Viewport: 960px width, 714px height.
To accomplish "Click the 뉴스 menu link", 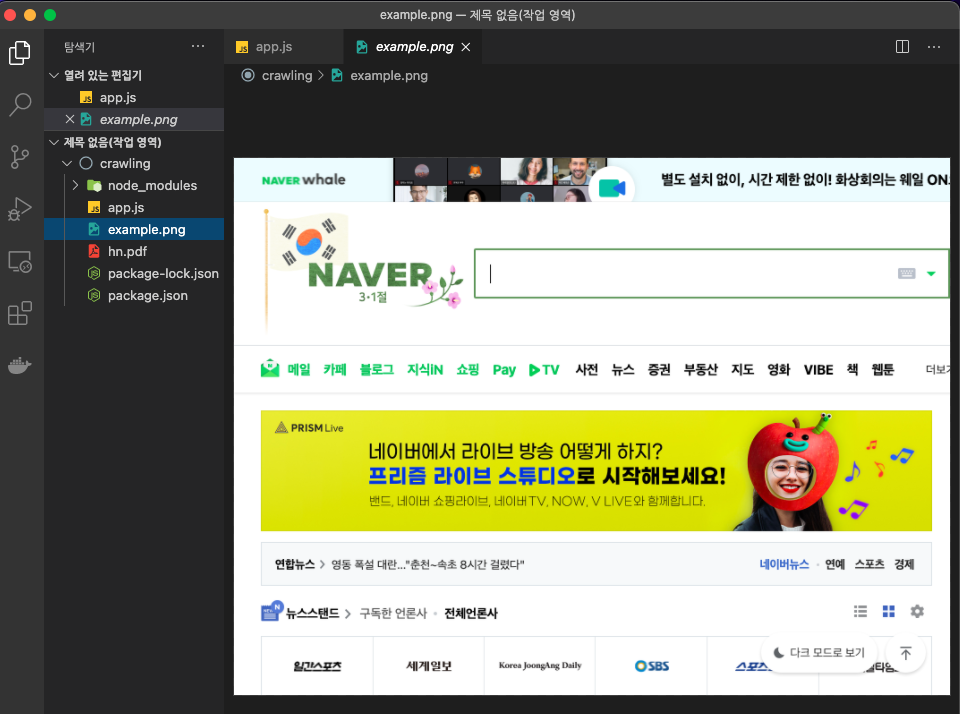I will click(623, 369).
